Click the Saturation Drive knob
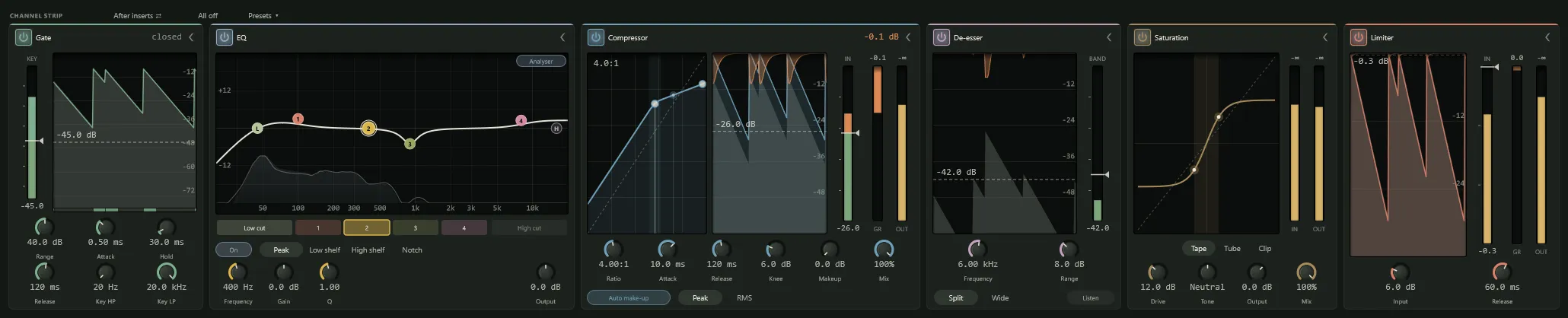Screen dimensions: 1568x318 (x=1157, y=272)
